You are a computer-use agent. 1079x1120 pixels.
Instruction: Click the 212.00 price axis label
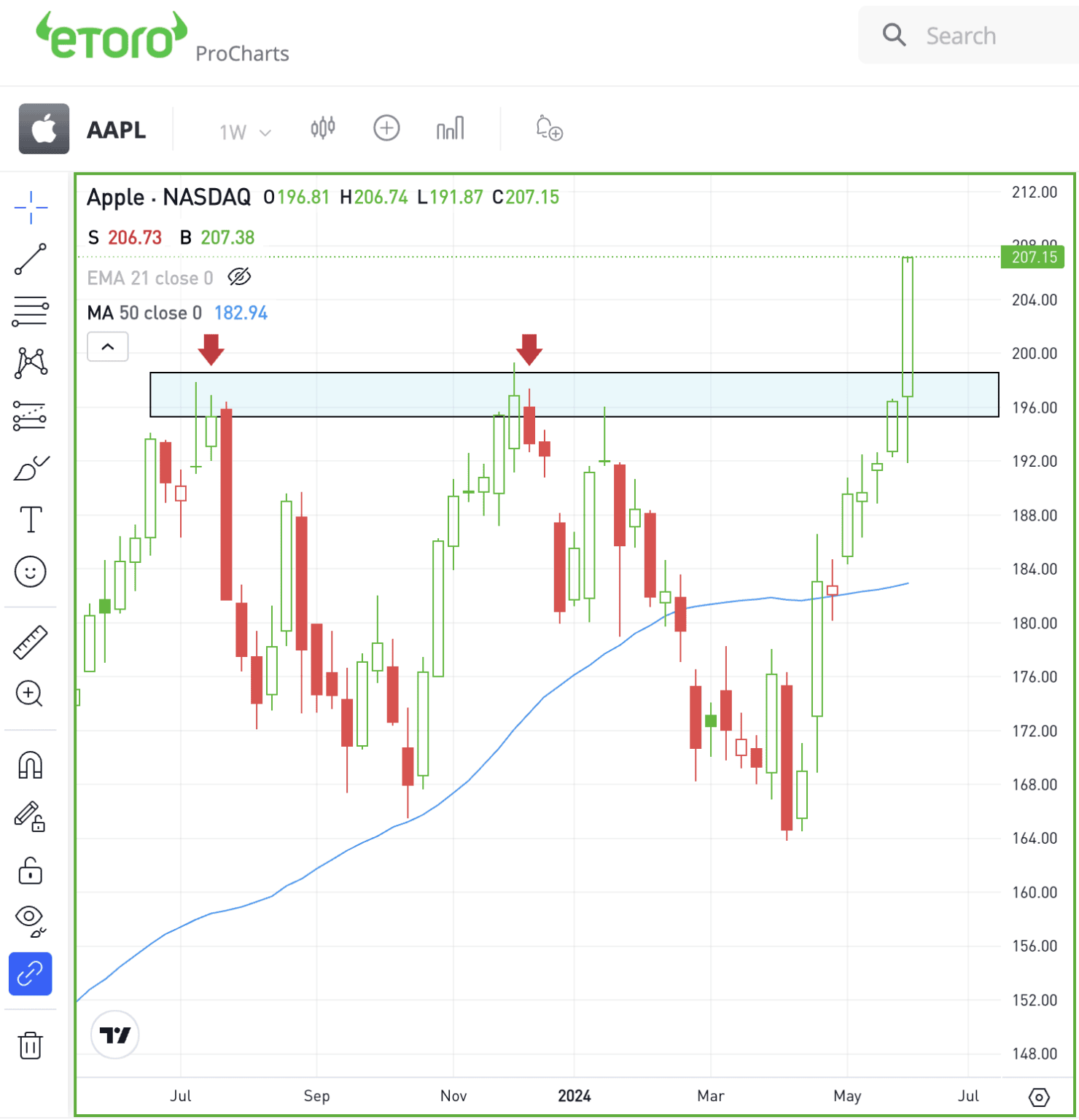pyautogui.click(x=1035, y=192)
